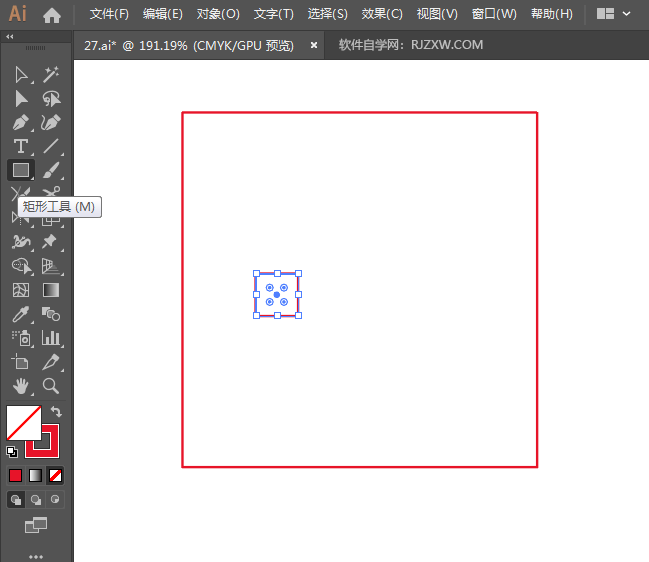Select the Zoom tool

click(51, 386)
